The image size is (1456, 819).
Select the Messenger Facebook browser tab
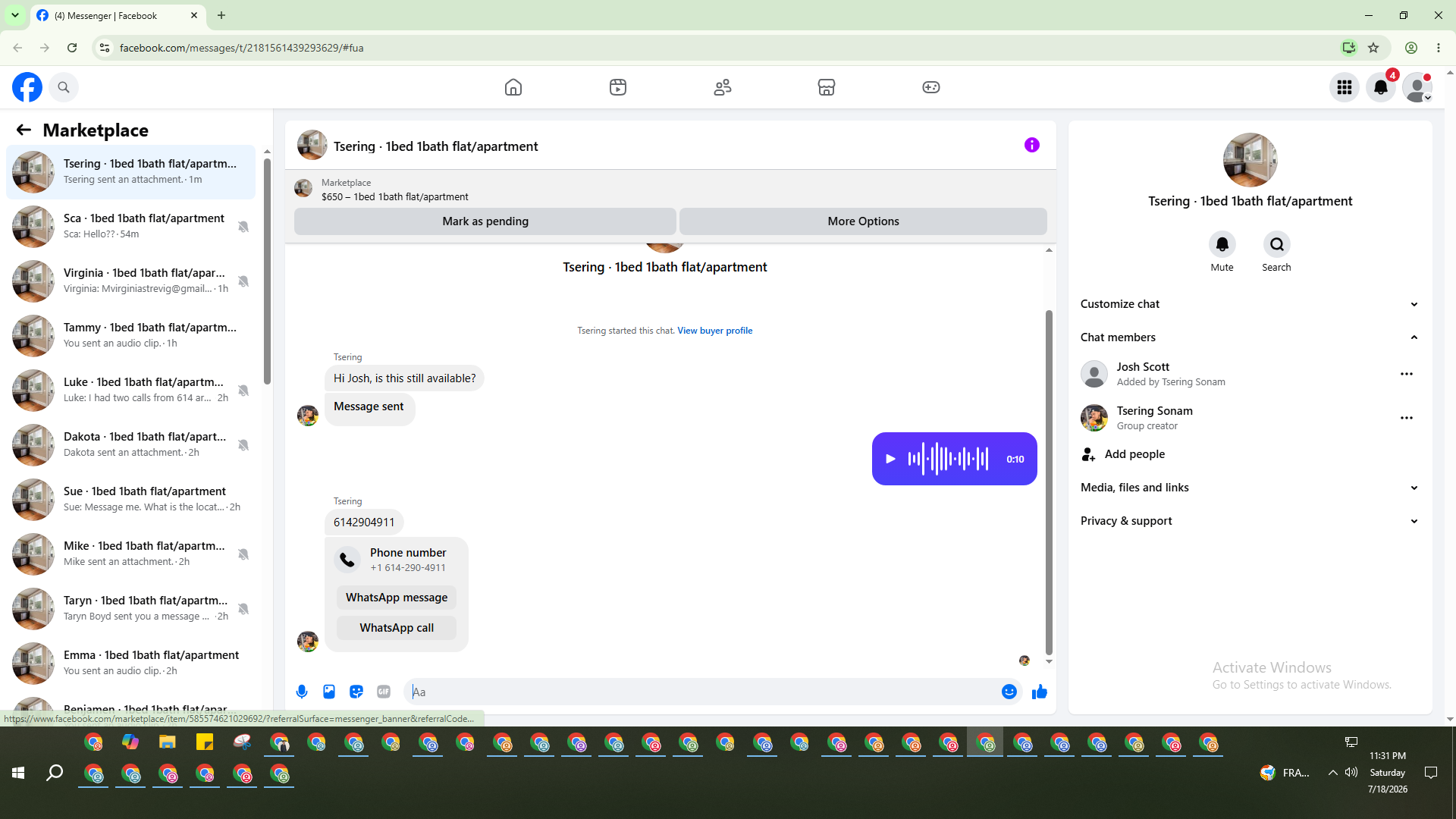pyautogui.click(x=118, y=15)
